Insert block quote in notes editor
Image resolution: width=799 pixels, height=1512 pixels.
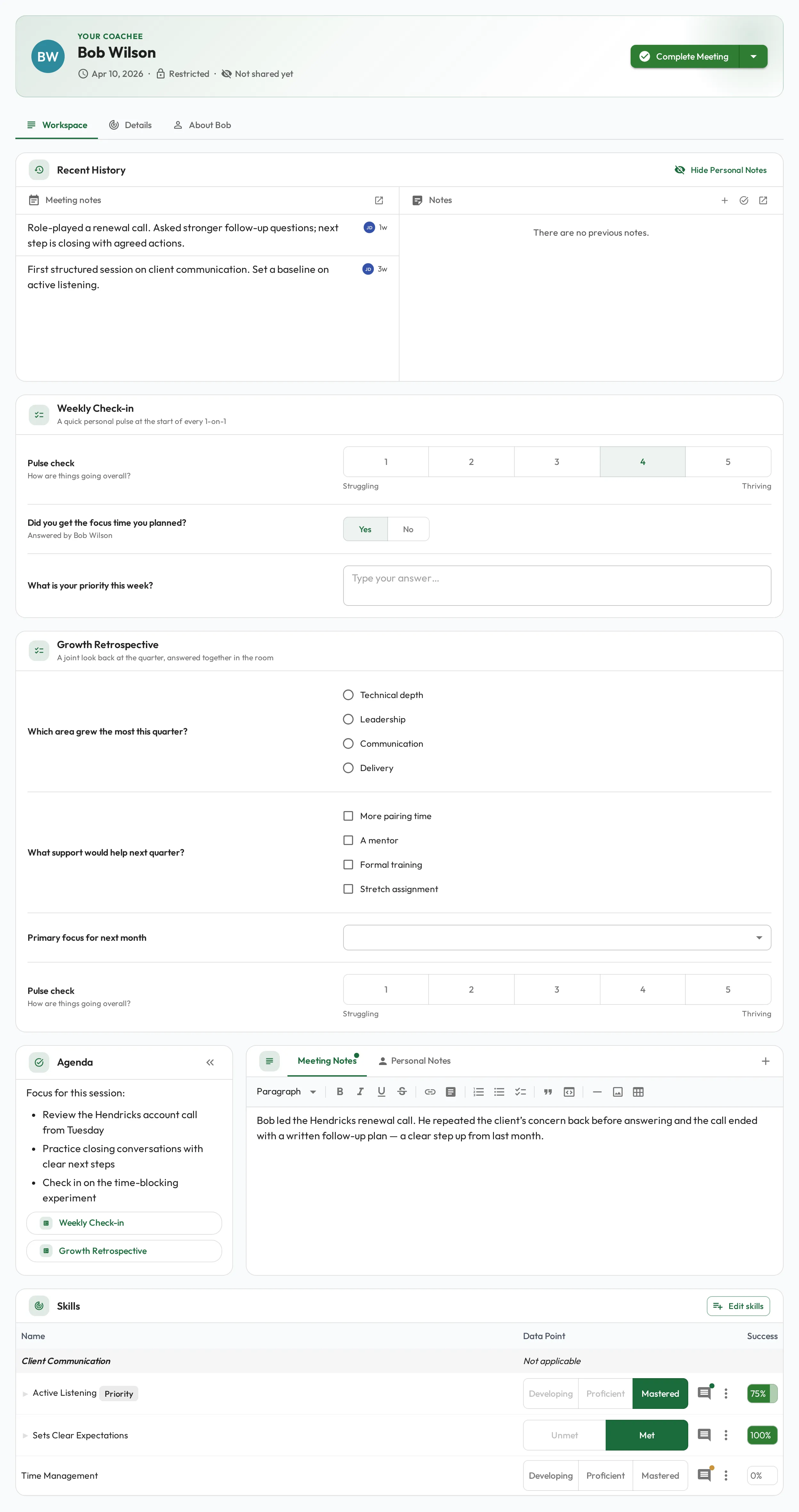548,1092
